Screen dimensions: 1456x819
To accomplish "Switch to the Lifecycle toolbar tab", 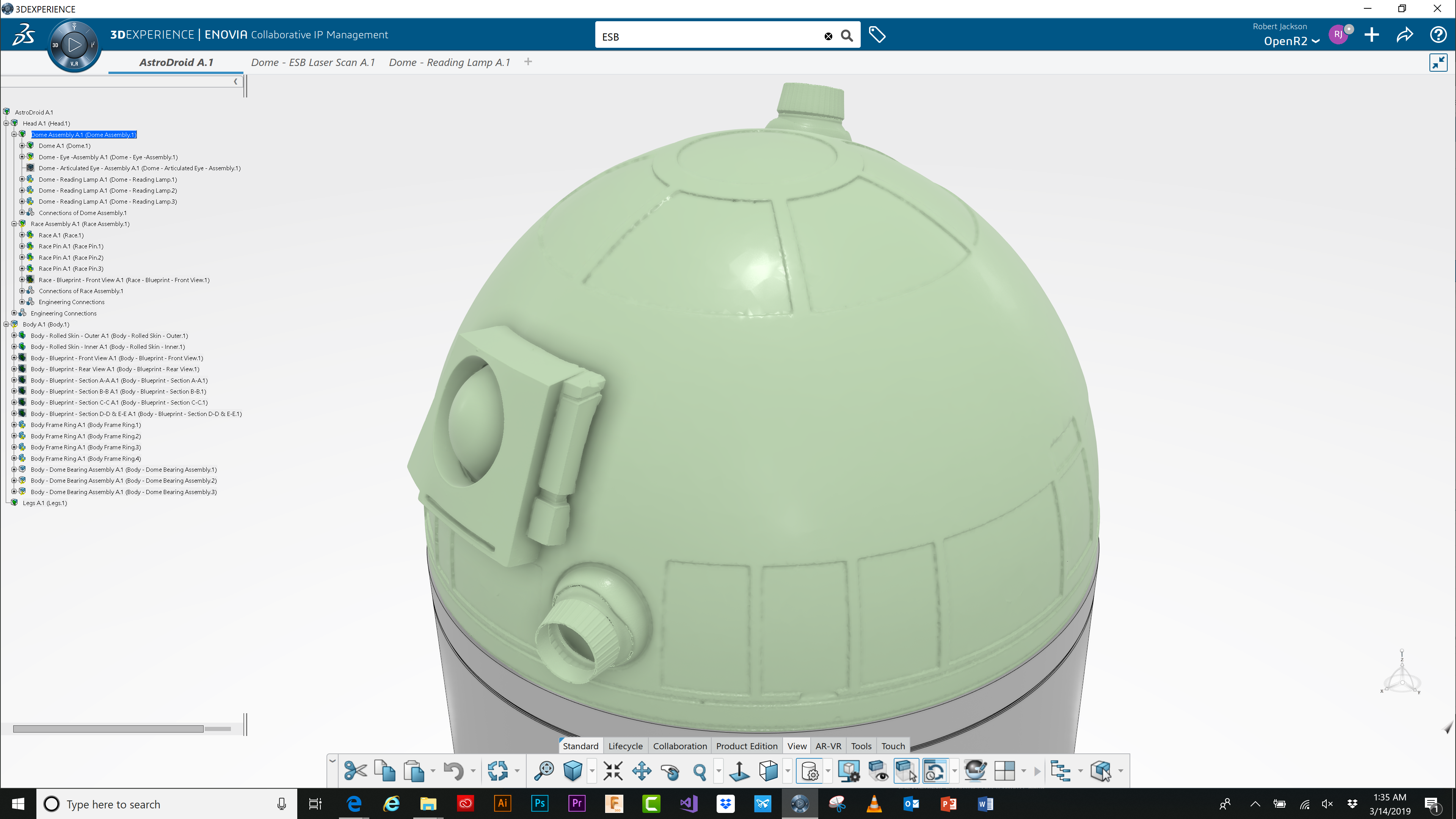I will (x=625, y=746).
